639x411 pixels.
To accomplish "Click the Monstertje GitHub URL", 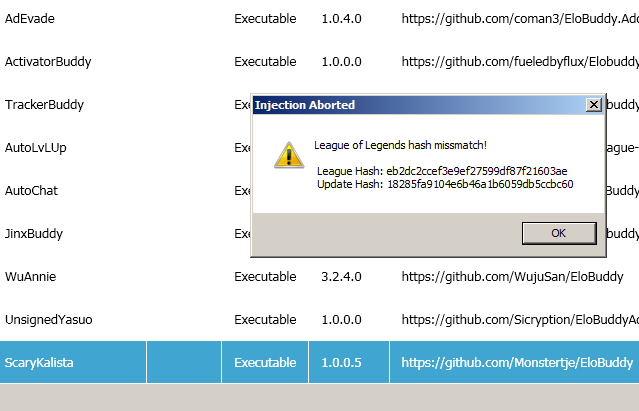I will 517,363.
